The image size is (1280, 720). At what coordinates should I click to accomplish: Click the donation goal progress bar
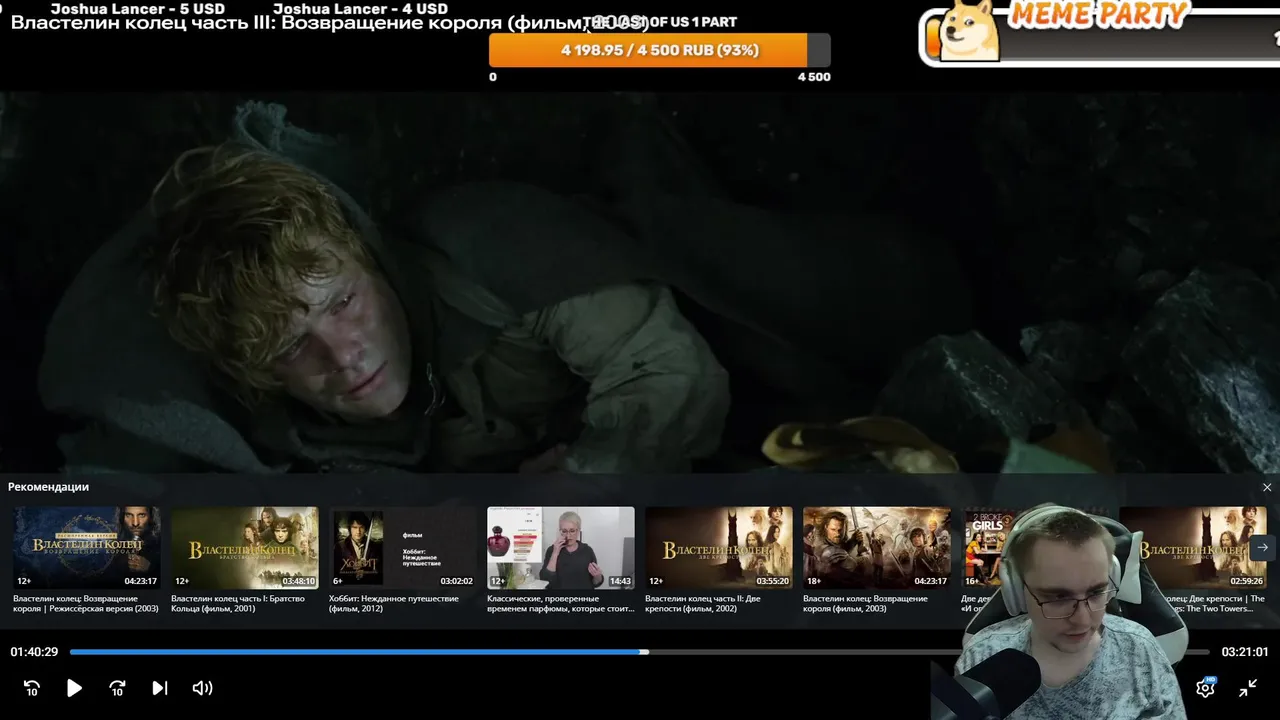point(660,50)
